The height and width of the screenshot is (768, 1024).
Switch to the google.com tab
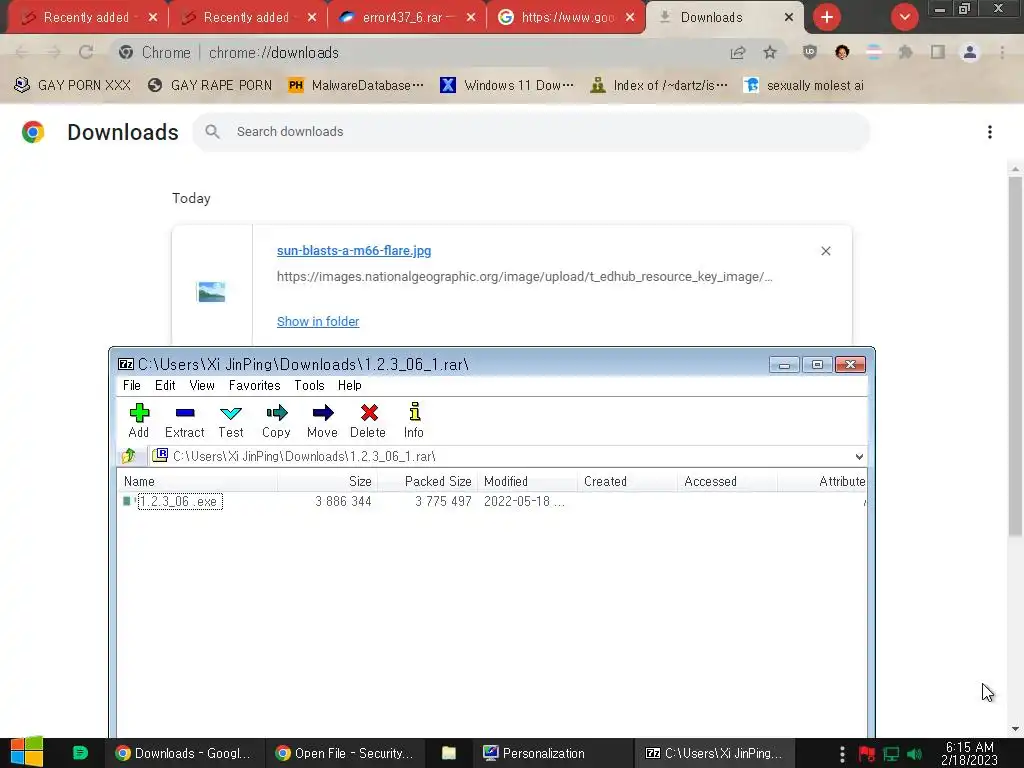566,18
